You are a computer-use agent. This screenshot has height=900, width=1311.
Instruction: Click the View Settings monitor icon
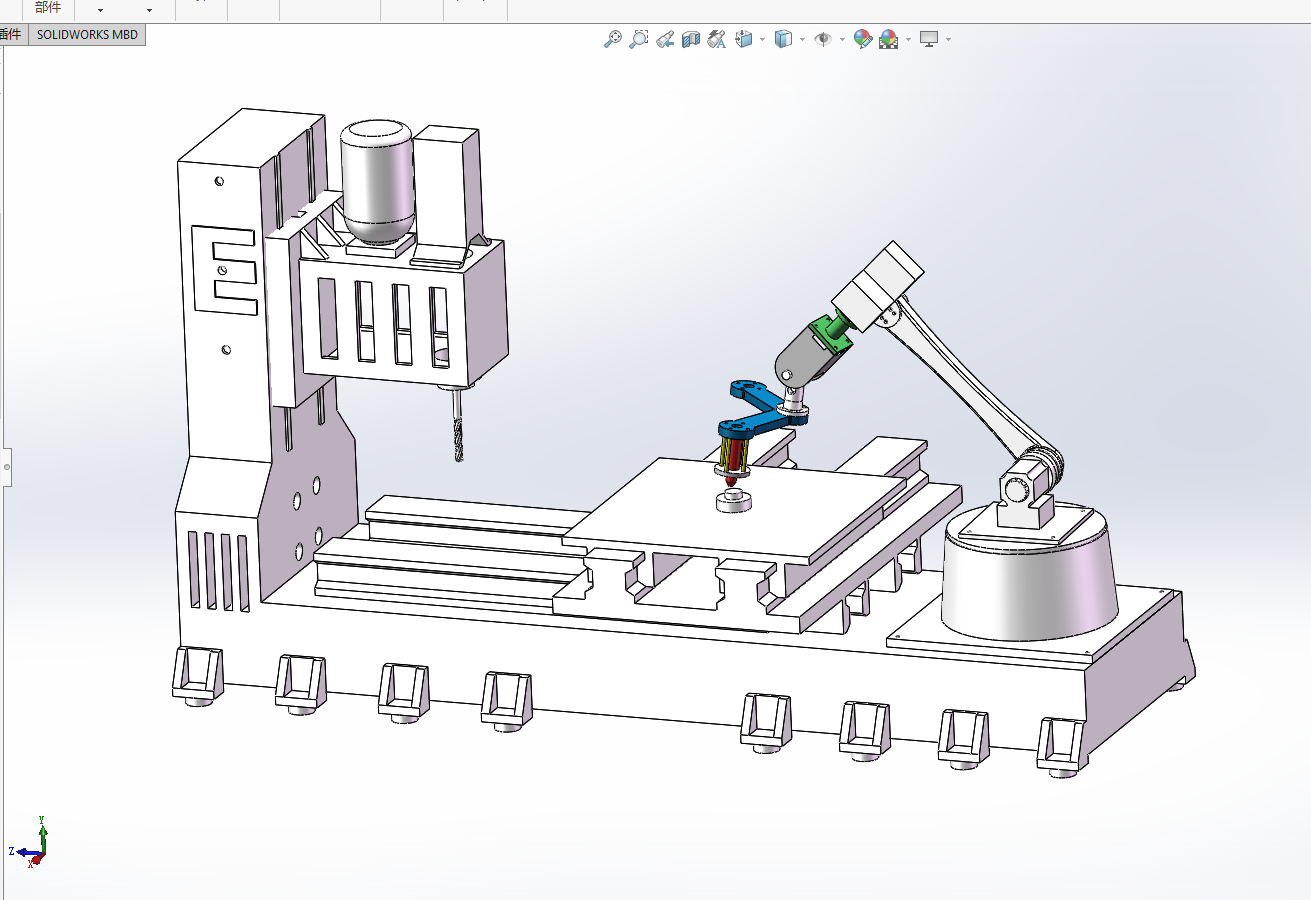[929, 39]
